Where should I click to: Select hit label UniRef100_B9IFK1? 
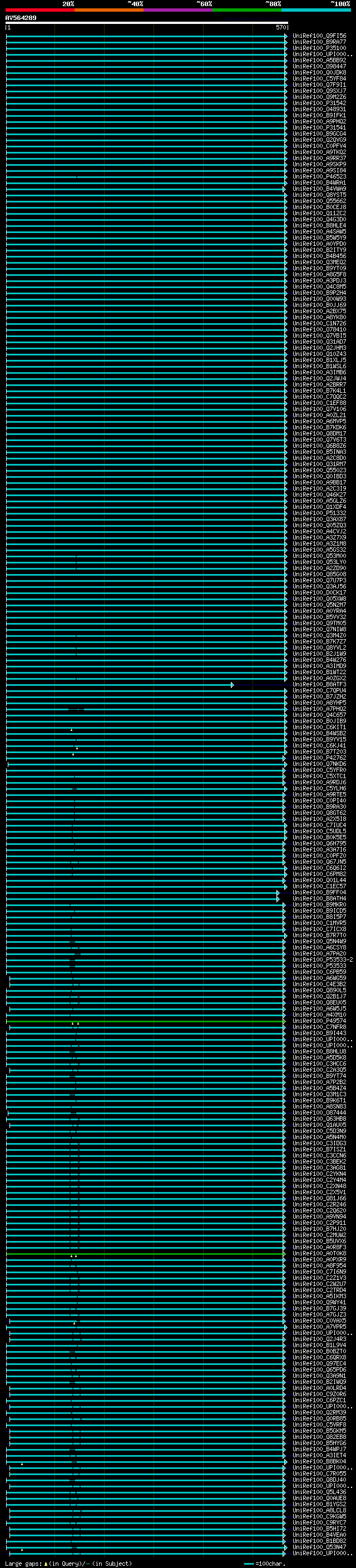(319, 115)
